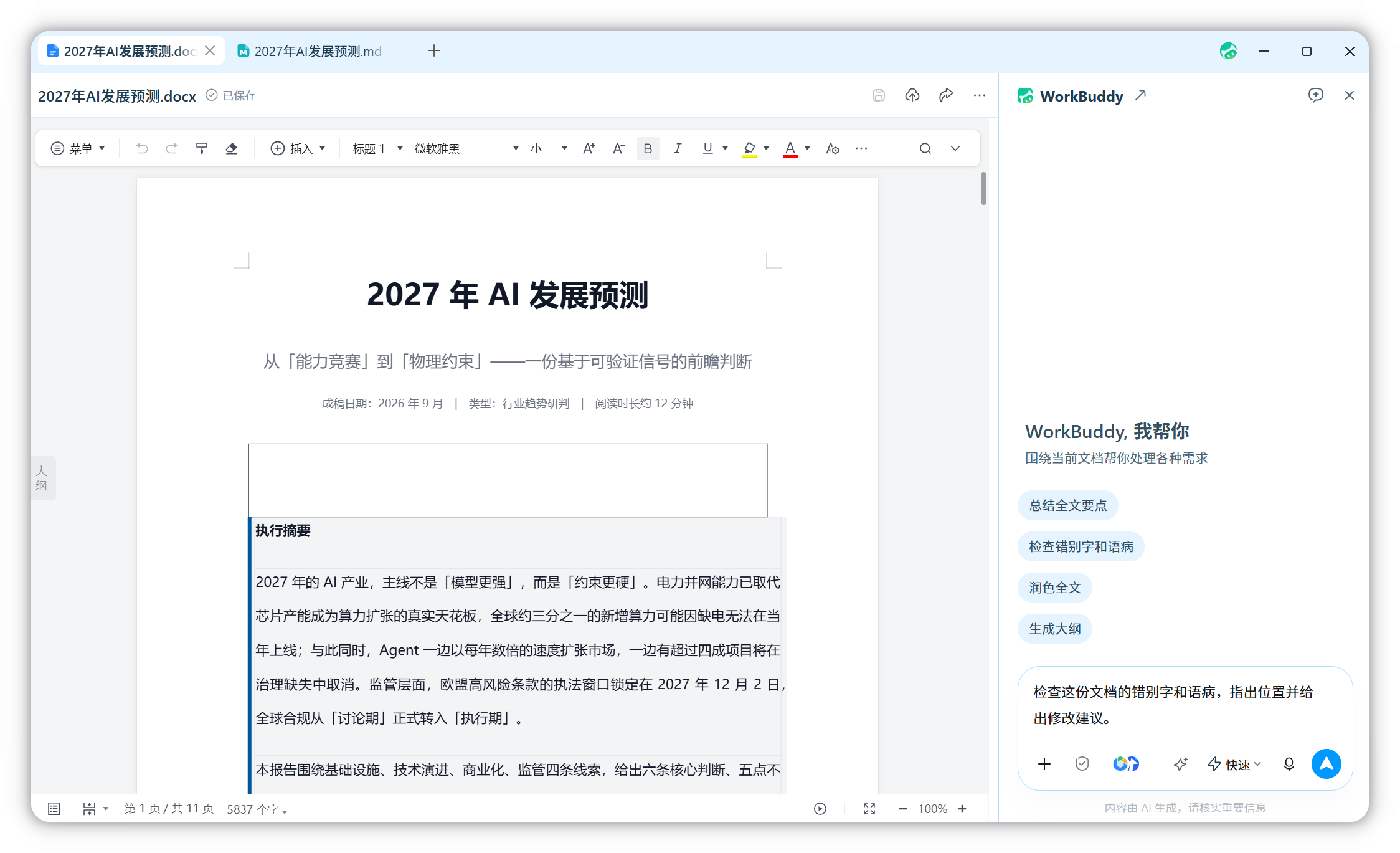Click 润色全文 suggestion

pyautogui.click(x=1054, y=588)
